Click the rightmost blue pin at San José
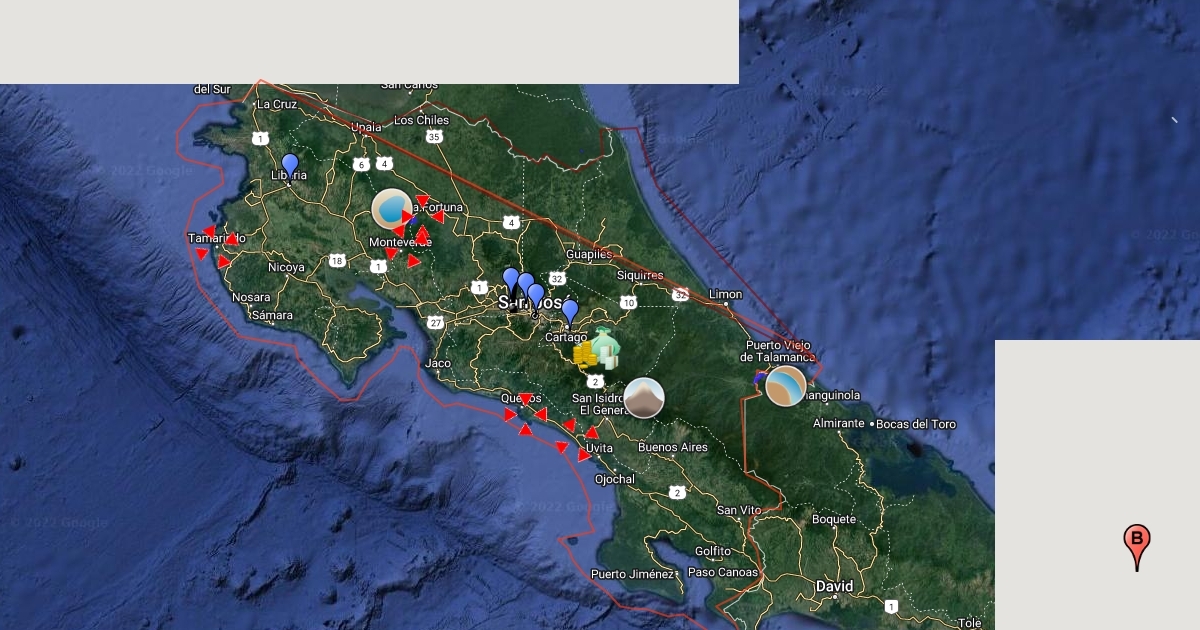The image size is (1200, 630). (537, 296)
